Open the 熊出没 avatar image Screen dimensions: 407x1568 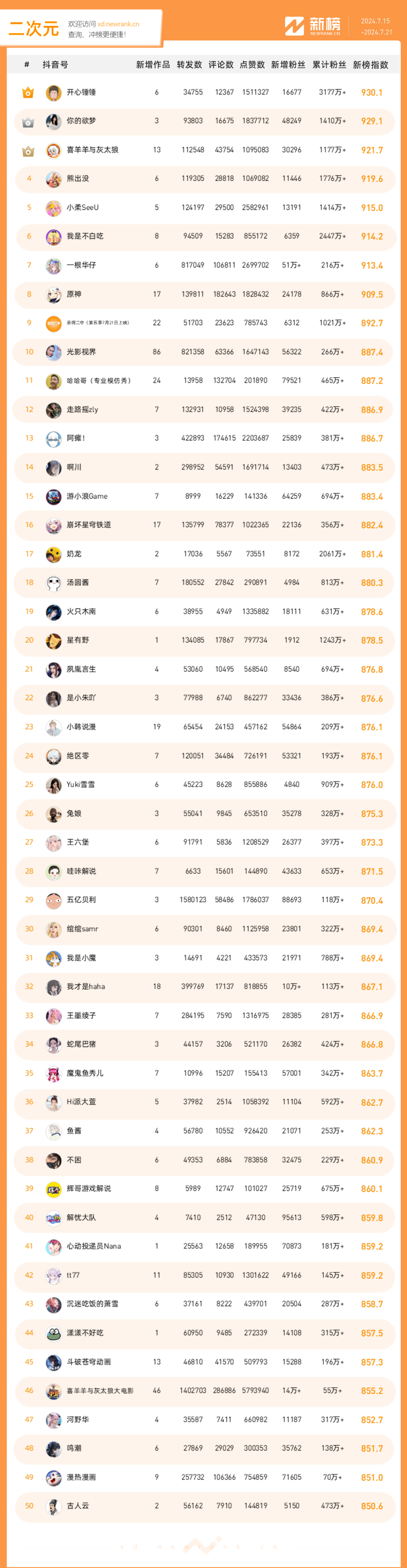click(x=54, y=179)
